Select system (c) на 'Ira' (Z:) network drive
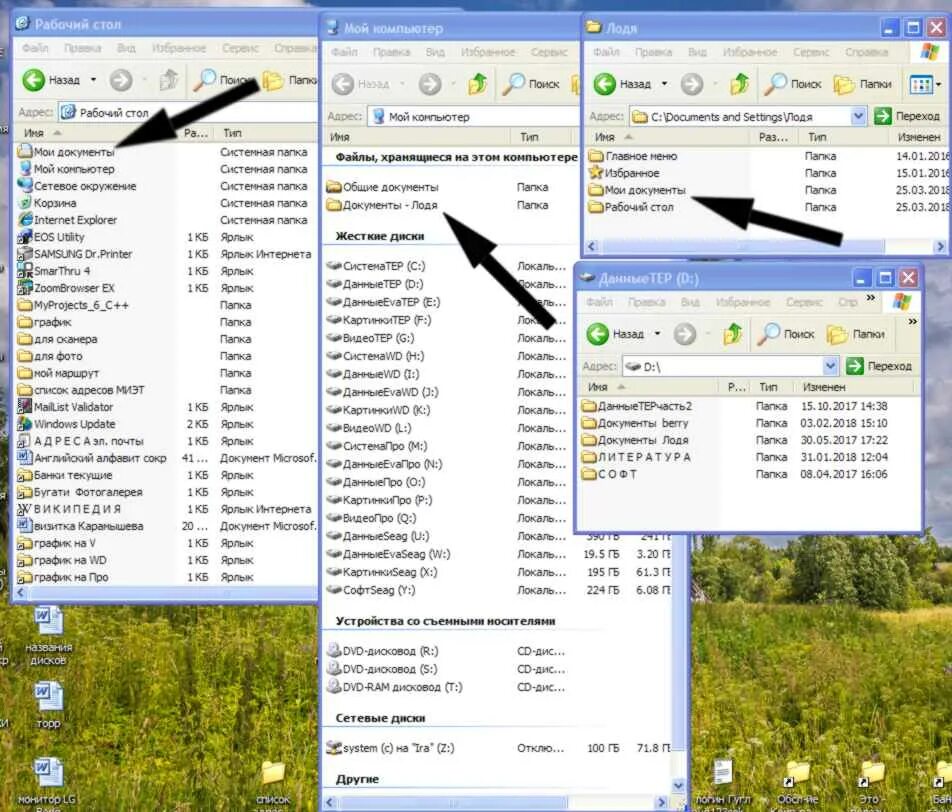952x812 pixels. [390, 748]
